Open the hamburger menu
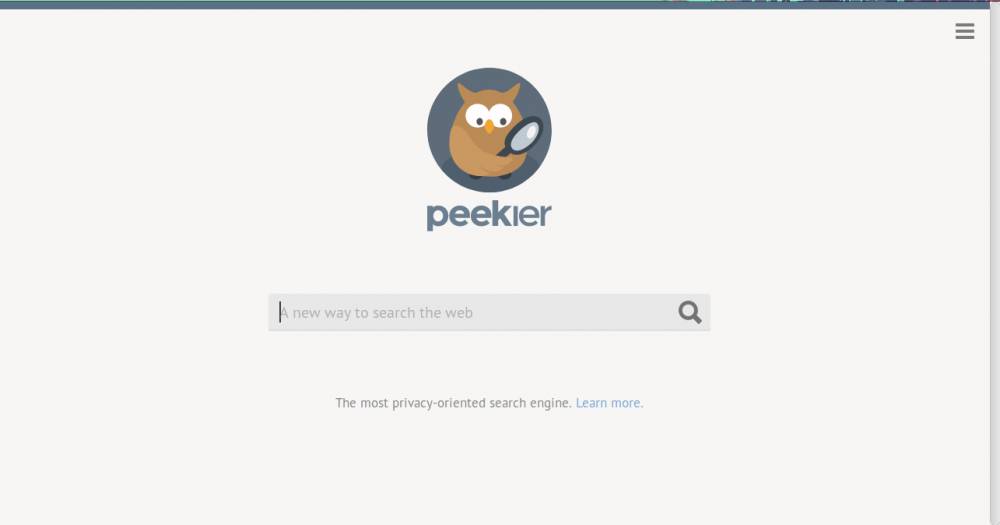This screenshot has width=1000, height=525. [964, 31]
